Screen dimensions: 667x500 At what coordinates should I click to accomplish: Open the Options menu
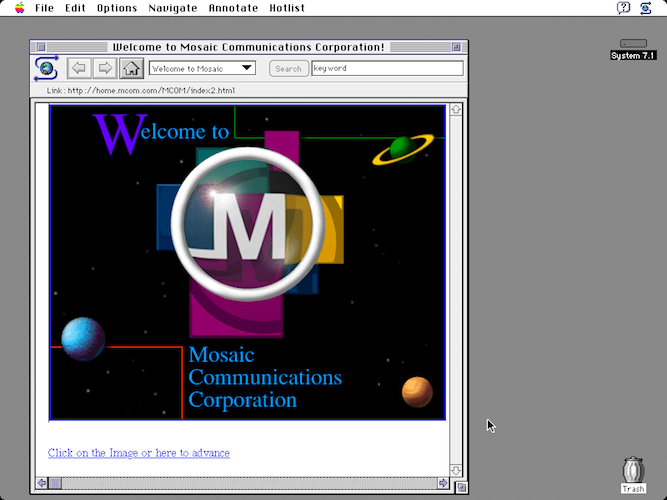[x=117, y=8]
